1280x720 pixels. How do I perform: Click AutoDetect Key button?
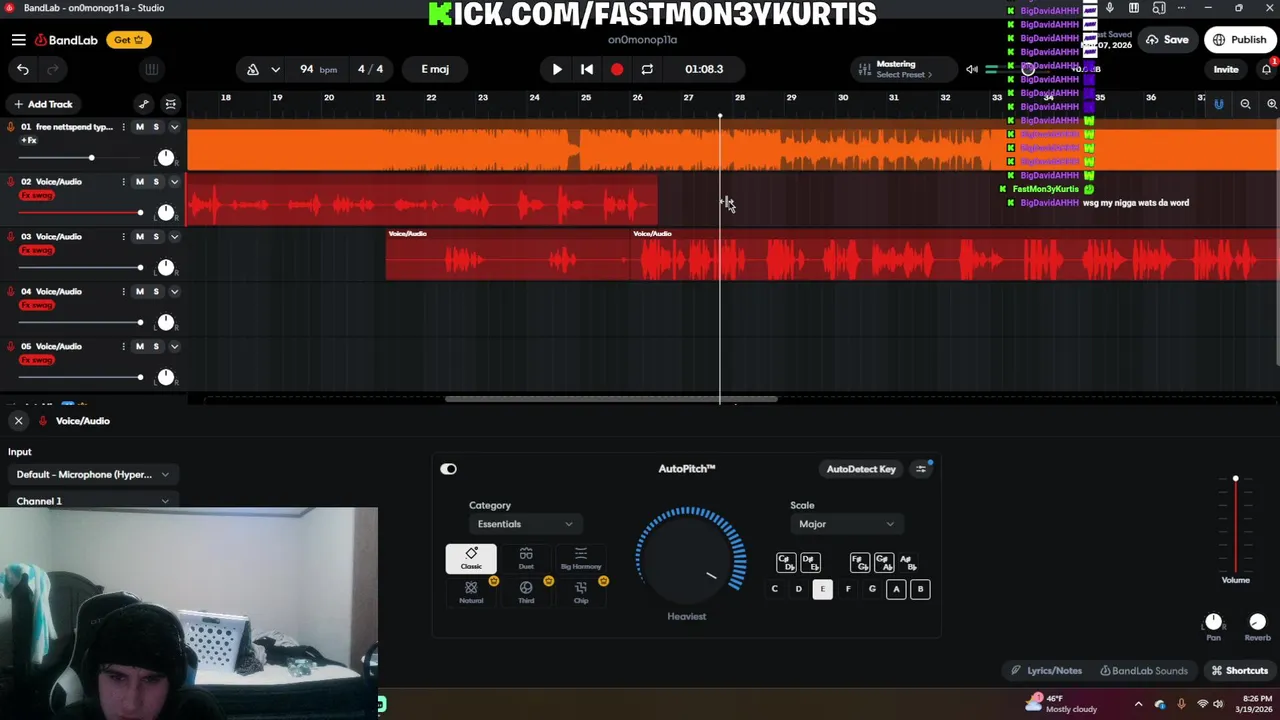pos(861,469)
